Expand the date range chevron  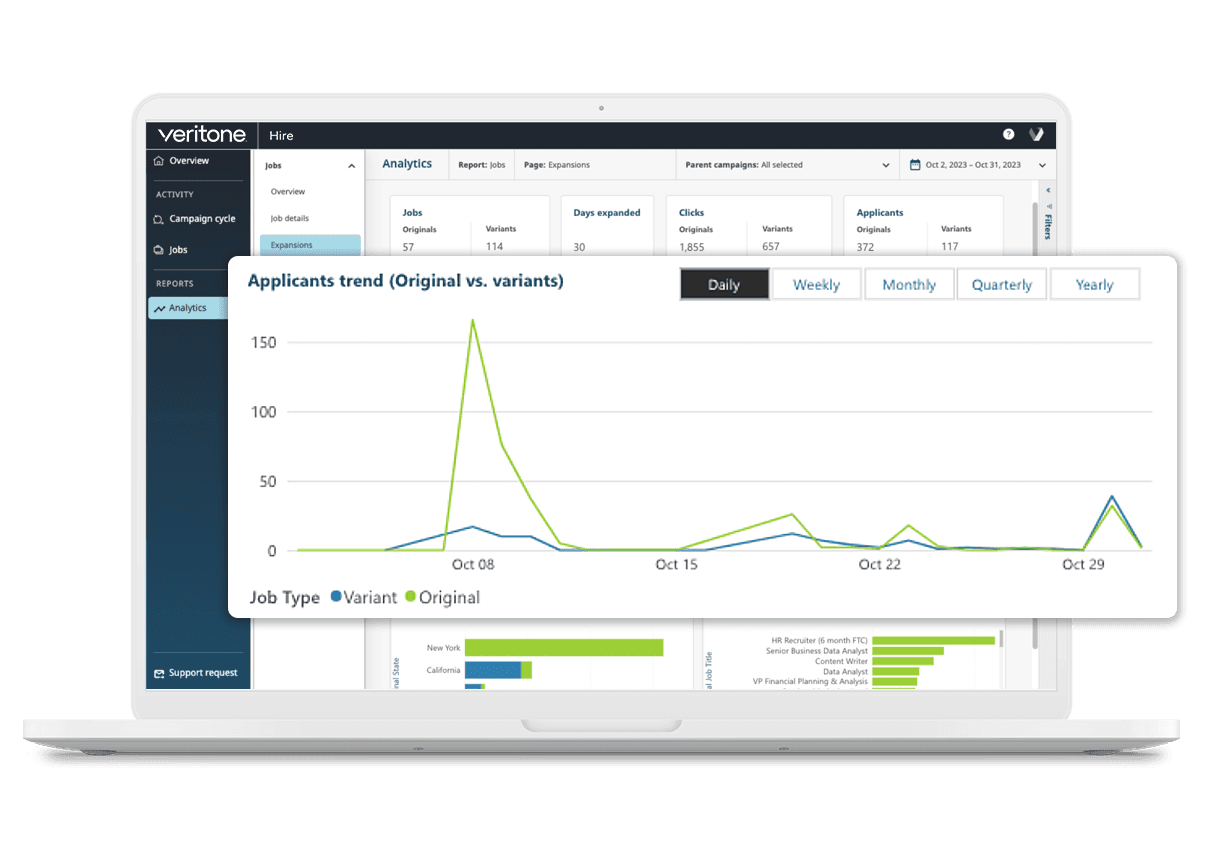pos(1042,165)
